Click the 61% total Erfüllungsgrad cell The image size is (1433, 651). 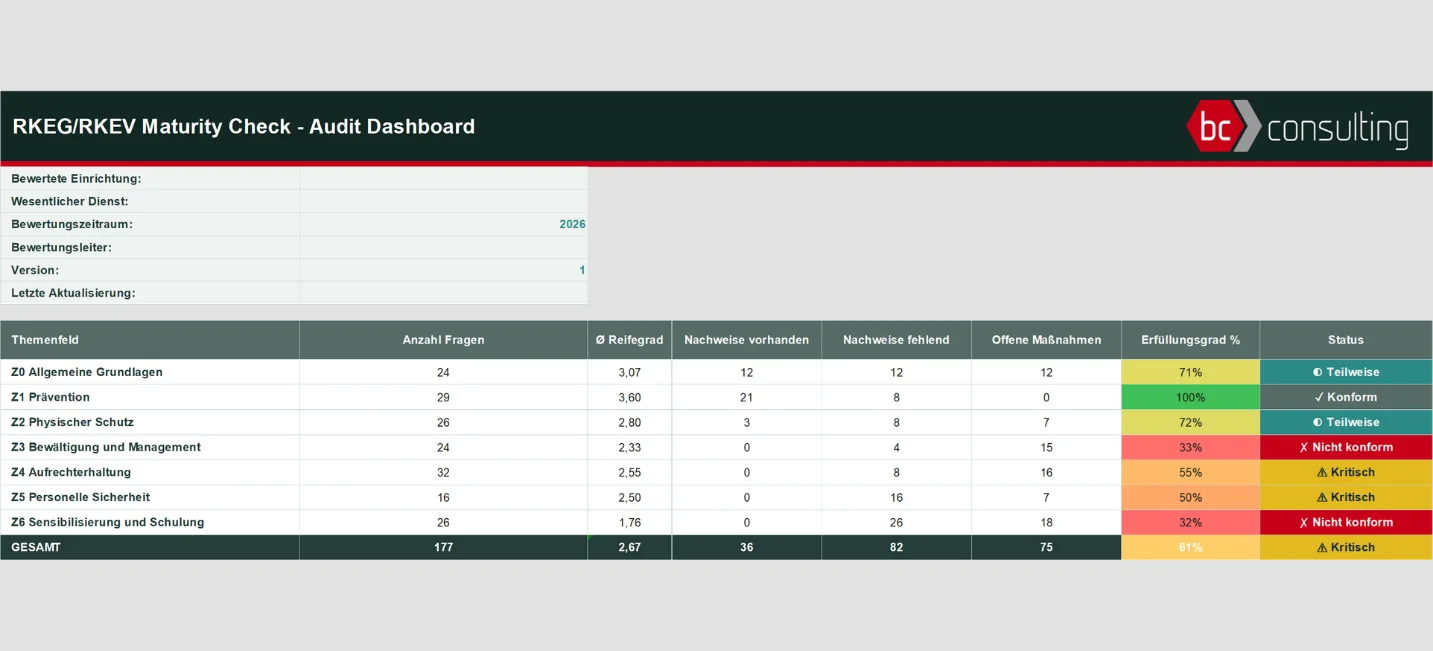coord(1190,547)
